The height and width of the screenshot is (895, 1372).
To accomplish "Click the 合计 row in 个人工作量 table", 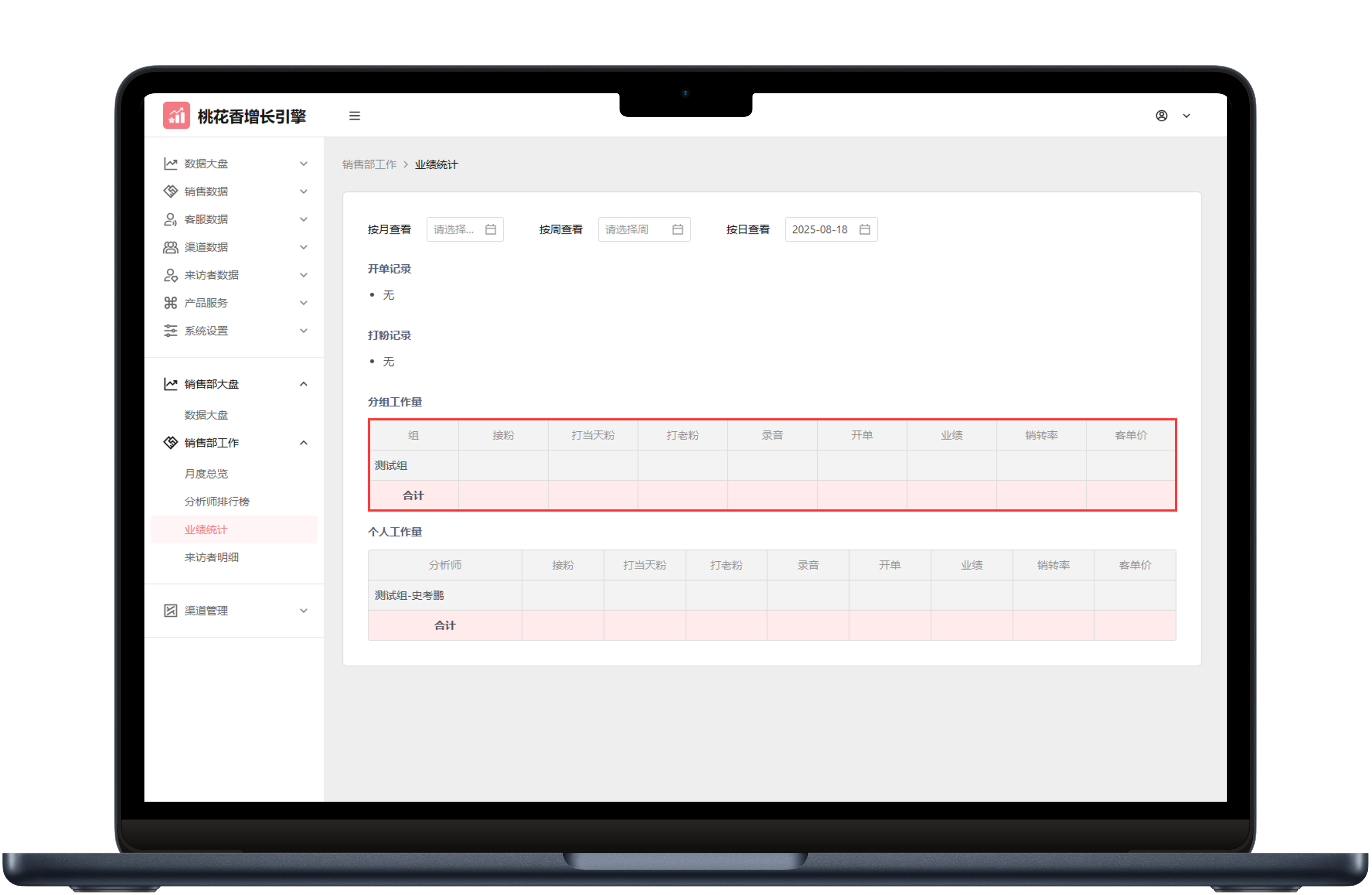I will [x=772, y=625].
